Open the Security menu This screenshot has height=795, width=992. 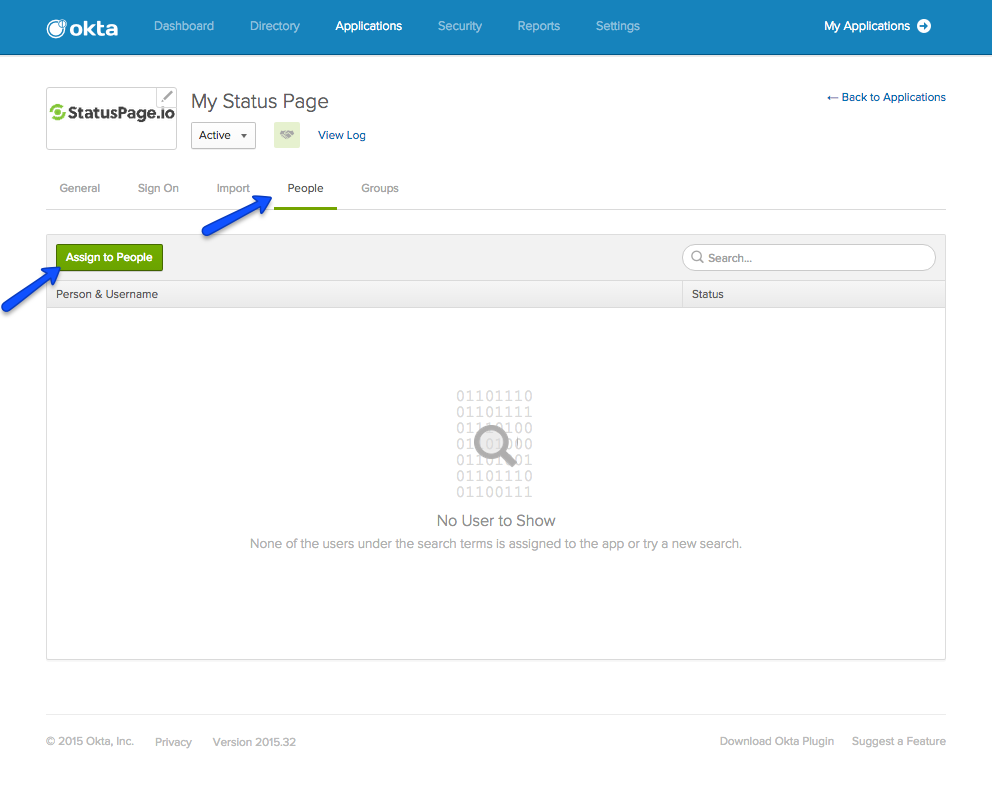pos(460,26)
